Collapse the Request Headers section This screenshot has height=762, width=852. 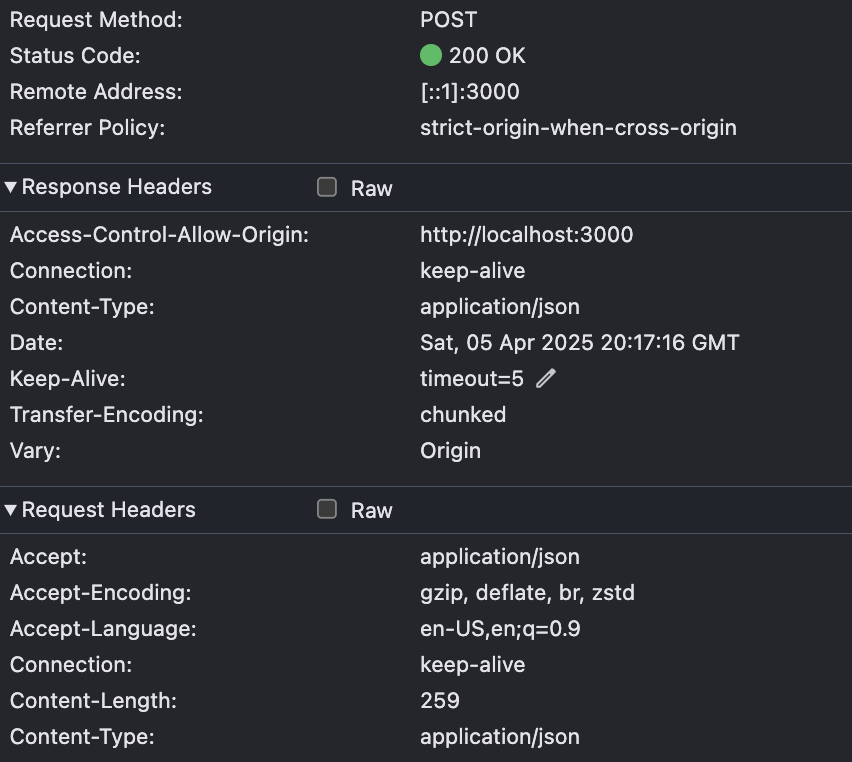pos(10,510)
